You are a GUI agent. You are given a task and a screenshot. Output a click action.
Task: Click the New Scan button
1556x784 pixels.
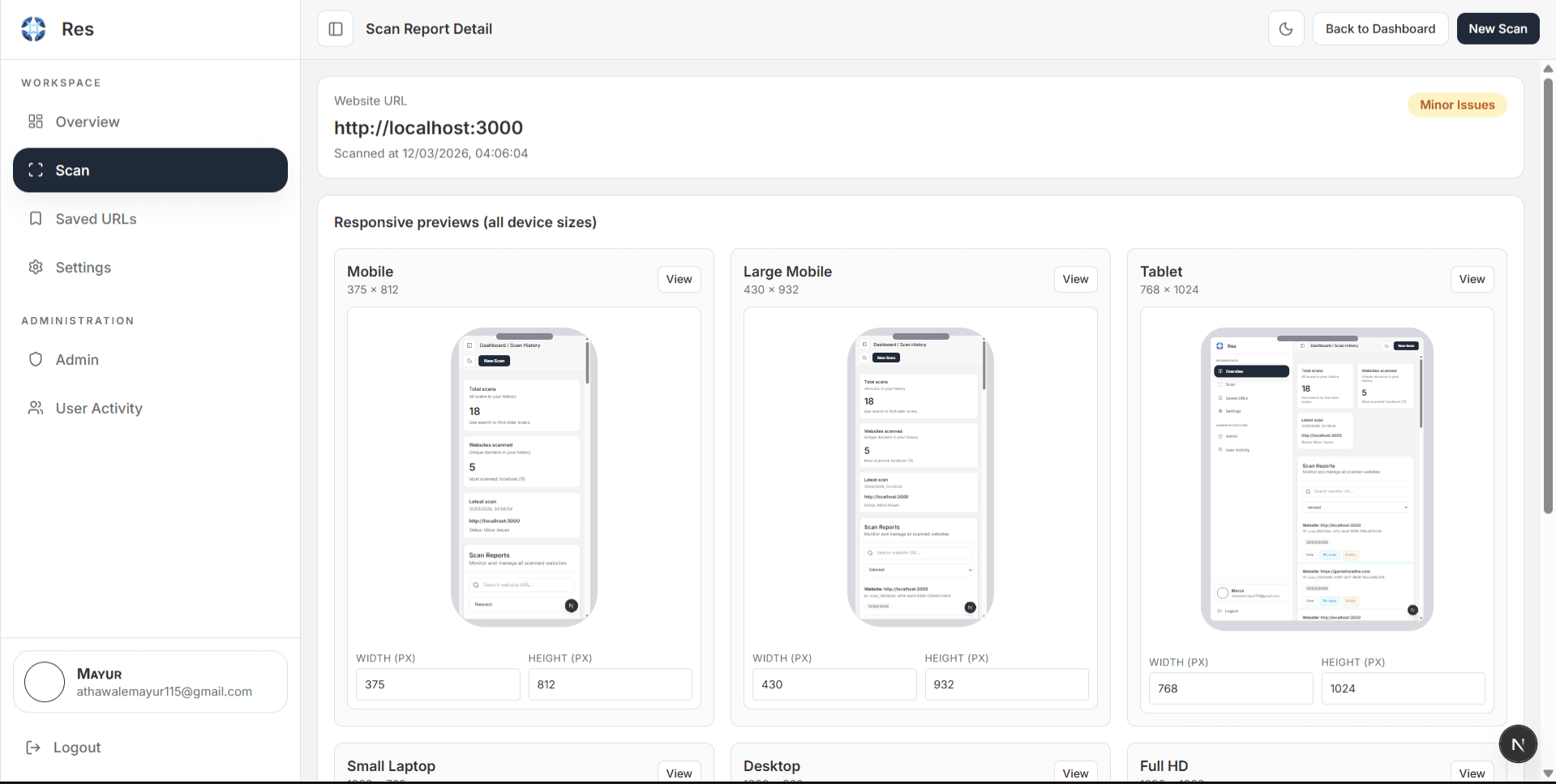click(1498, 28)
